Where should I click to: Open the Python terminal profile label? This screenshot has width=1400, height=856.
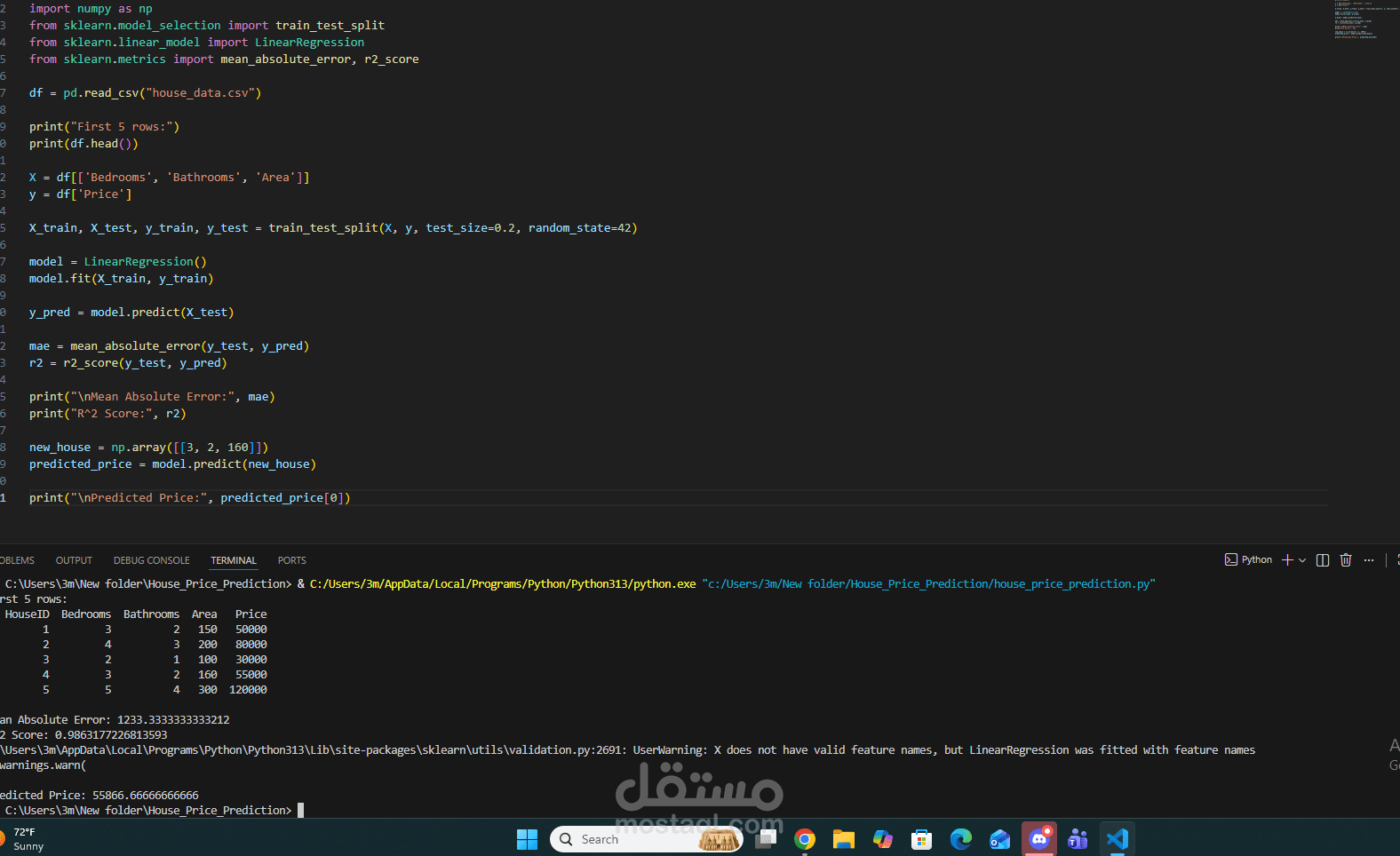1248,559
